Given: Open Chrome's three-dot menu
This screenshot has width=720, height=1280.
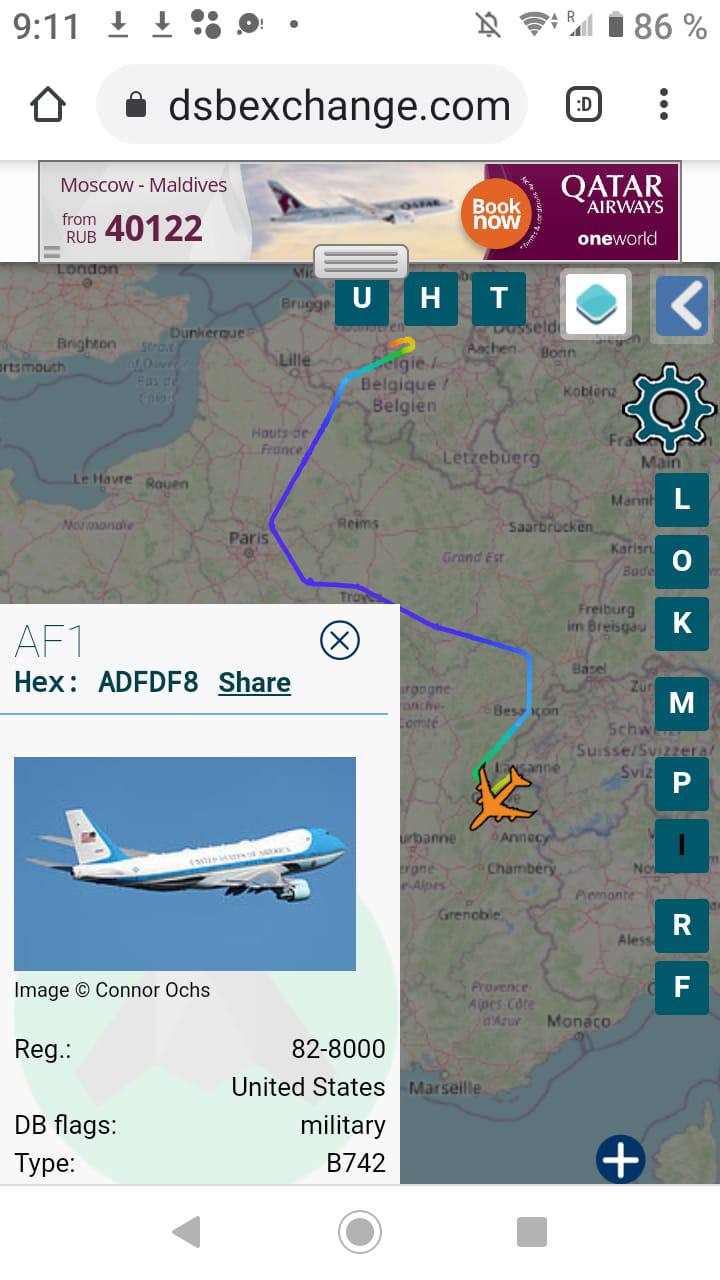Looking at the screenshot, I should [664, 104].
